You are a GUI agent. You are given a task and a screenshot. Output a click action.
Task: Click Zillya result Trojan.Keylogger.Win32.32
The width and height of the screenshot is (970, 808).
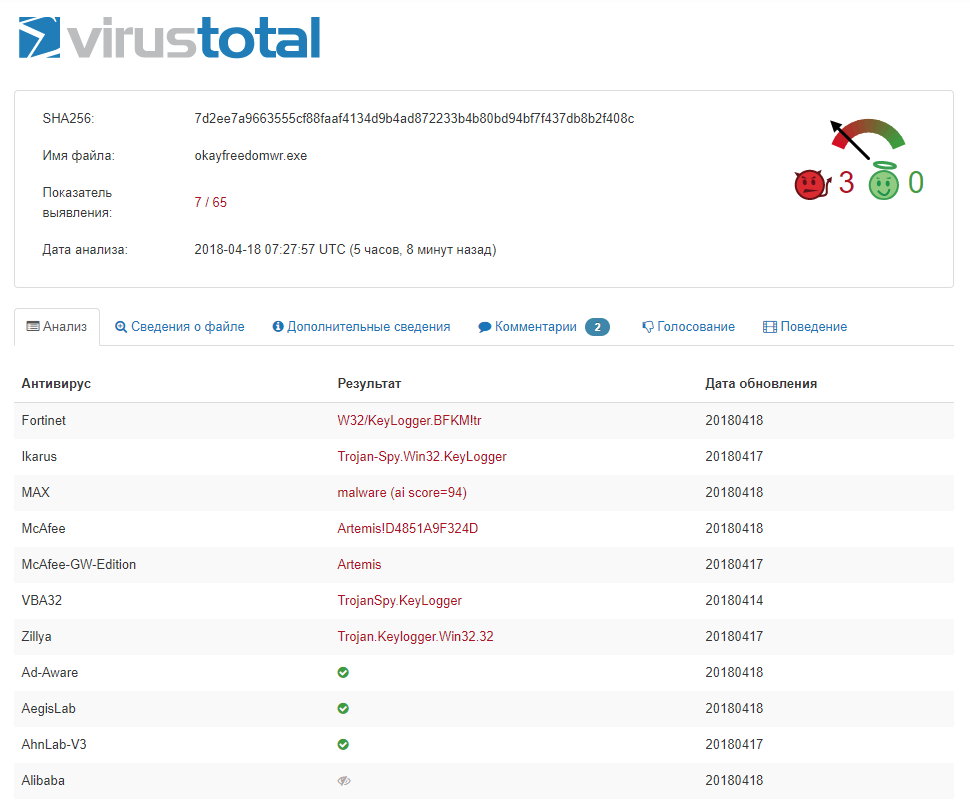(416, 637)
